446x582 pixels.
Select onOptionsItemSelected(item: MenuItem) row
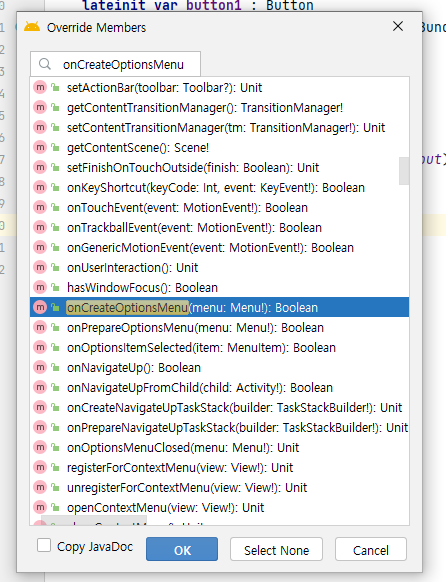(219, 348)
